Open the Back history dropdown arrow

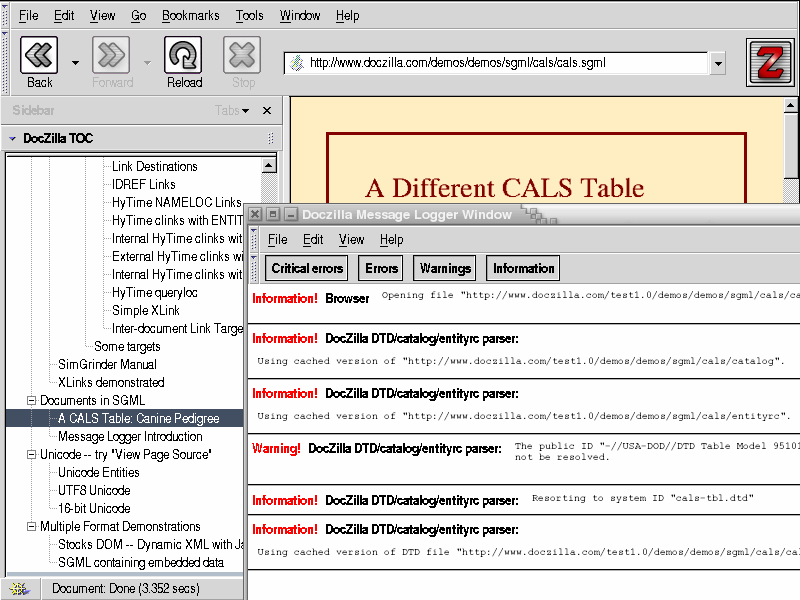click(76, 63)
